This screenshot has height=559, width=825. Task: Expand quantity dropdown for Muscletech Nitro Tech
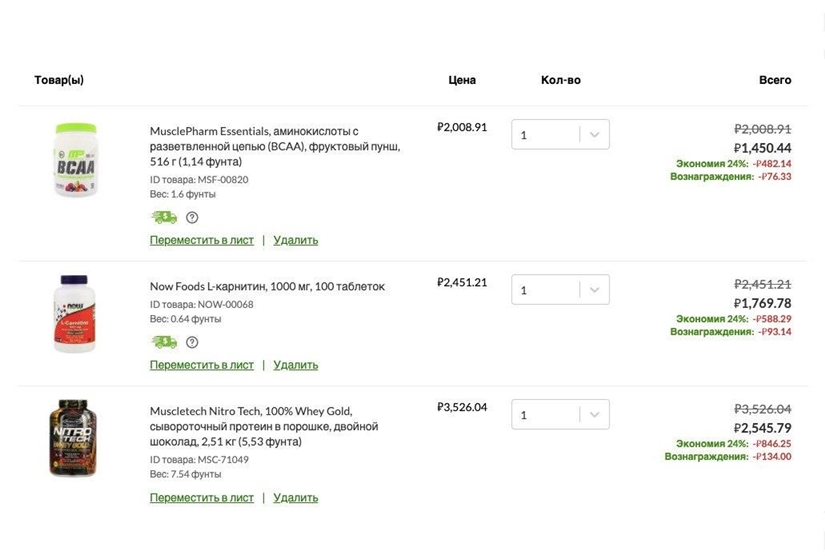(x=594, y=414)
